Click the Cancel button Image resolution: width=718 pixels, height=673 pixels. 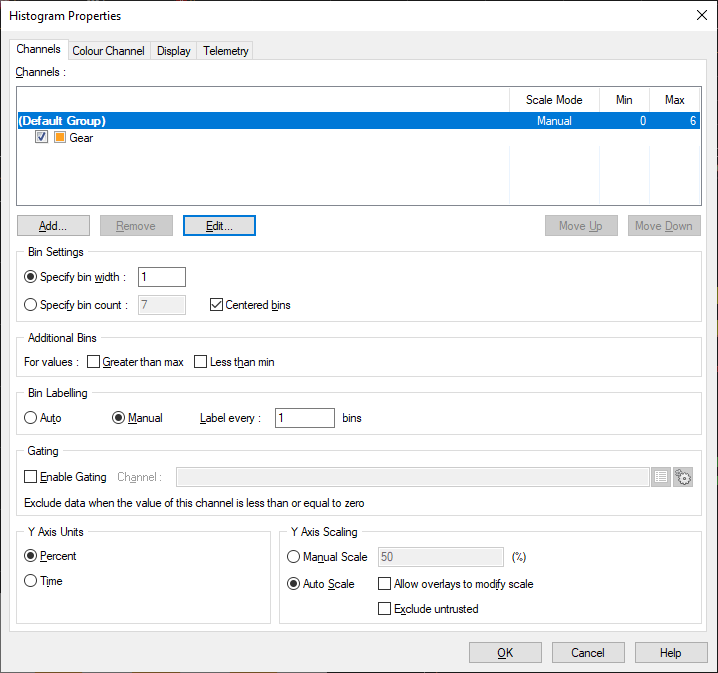click(588, 652)
